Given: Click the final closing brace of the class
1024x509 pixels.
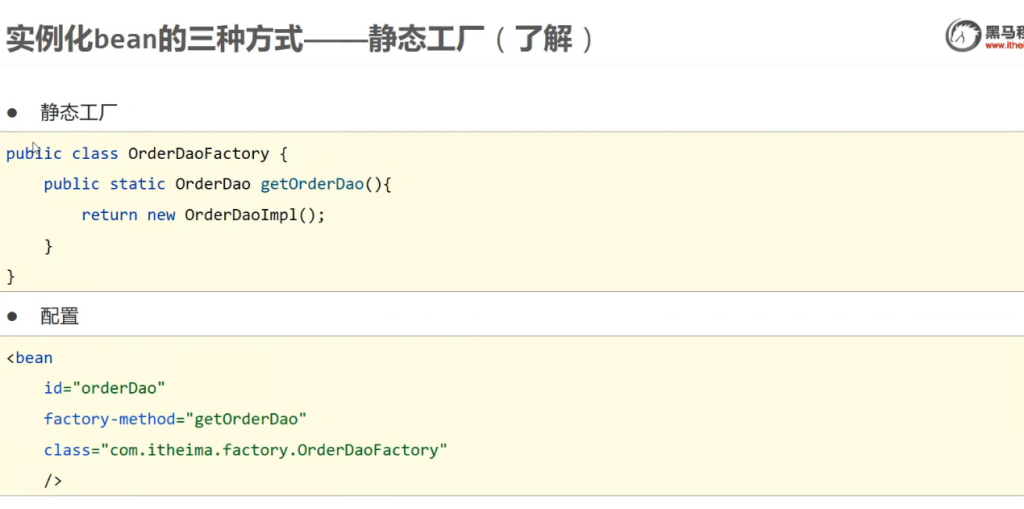Looking at the screenshot, I should pyautogui.click(x=11, y=276).
